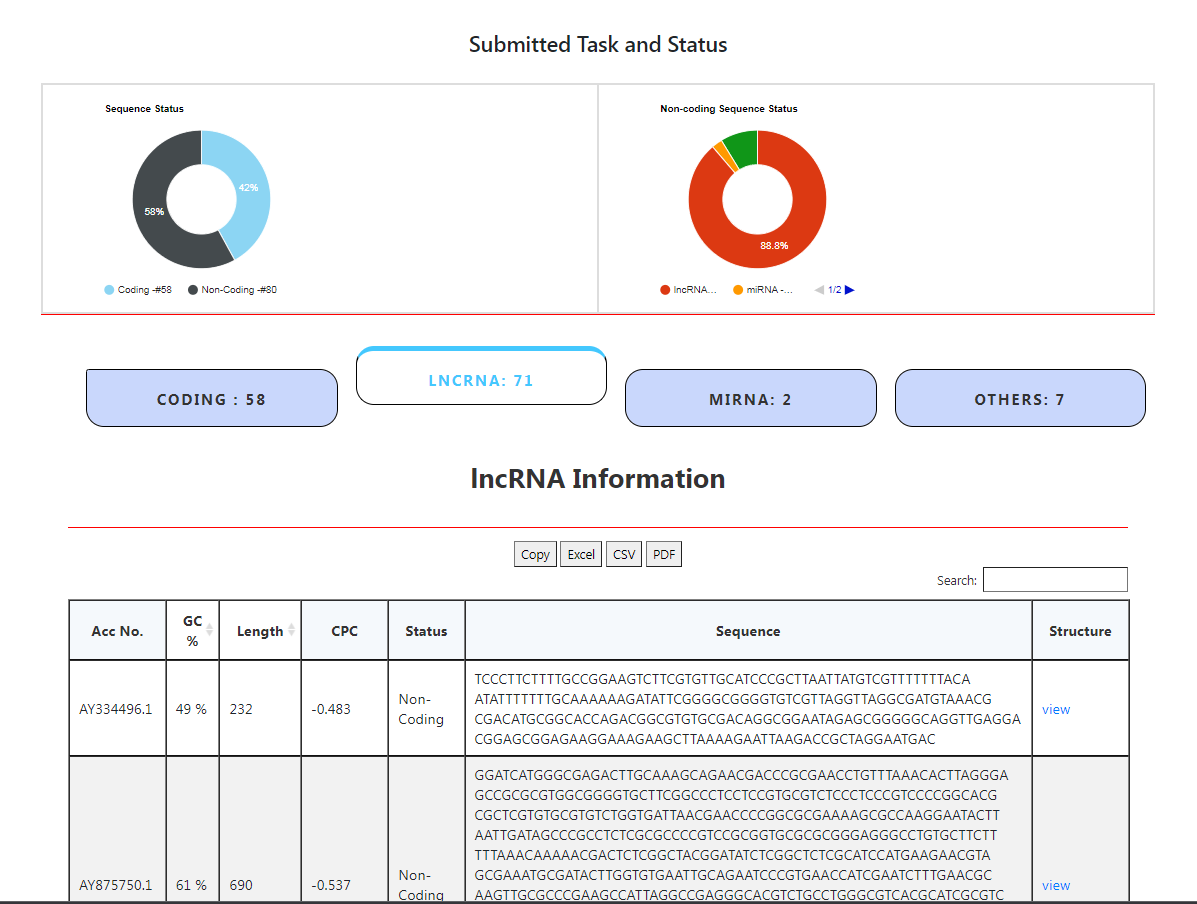Click the lncRNA Information heading
Viewport: 1197px width, 904px height.
(x=598, y=479)
